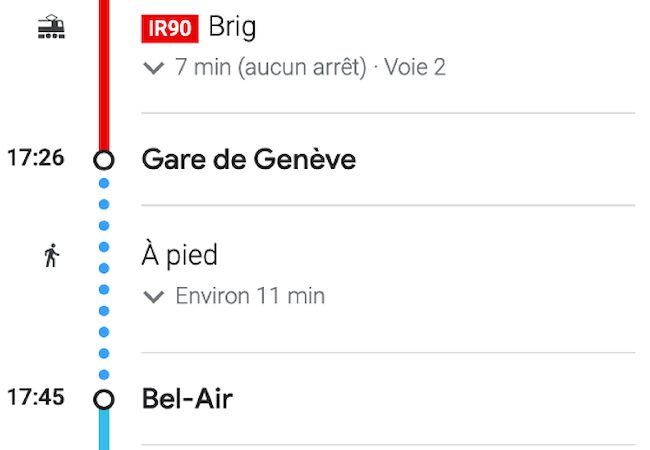Click the "7 min (aucun arrêt)" duration text
The width and height of the screenshot is (650, 450).
pos(270,68)
